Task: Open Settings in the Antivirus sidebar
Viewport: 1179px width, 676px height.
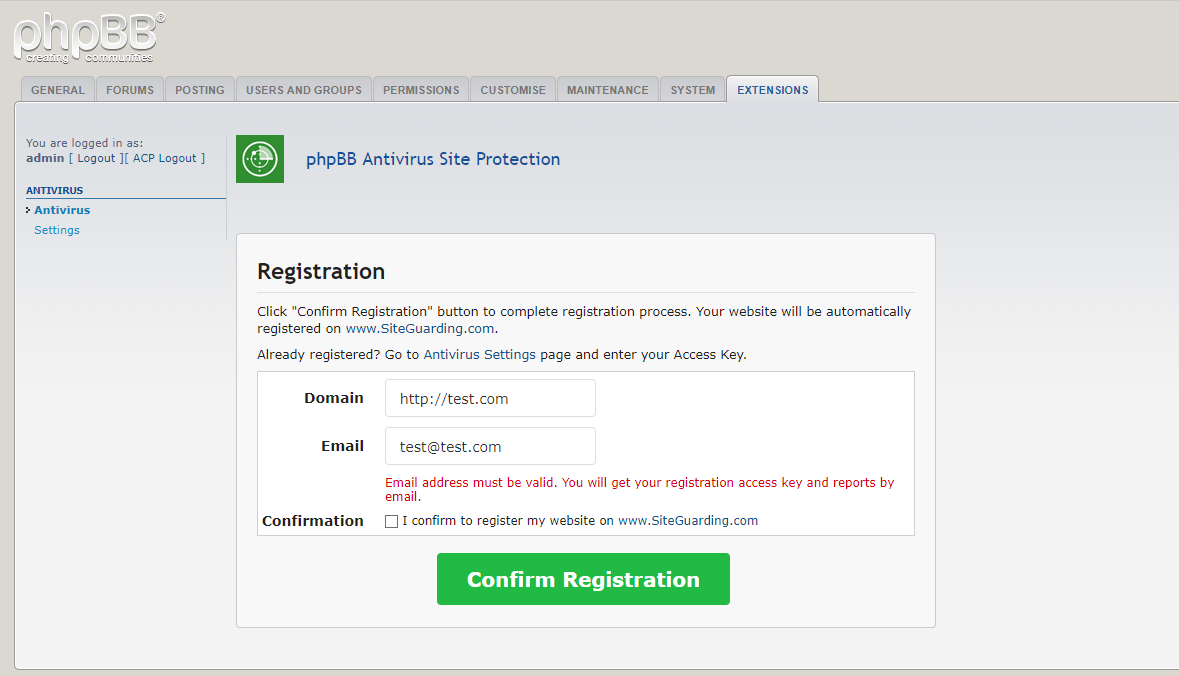Action: [x=57, y=230]
